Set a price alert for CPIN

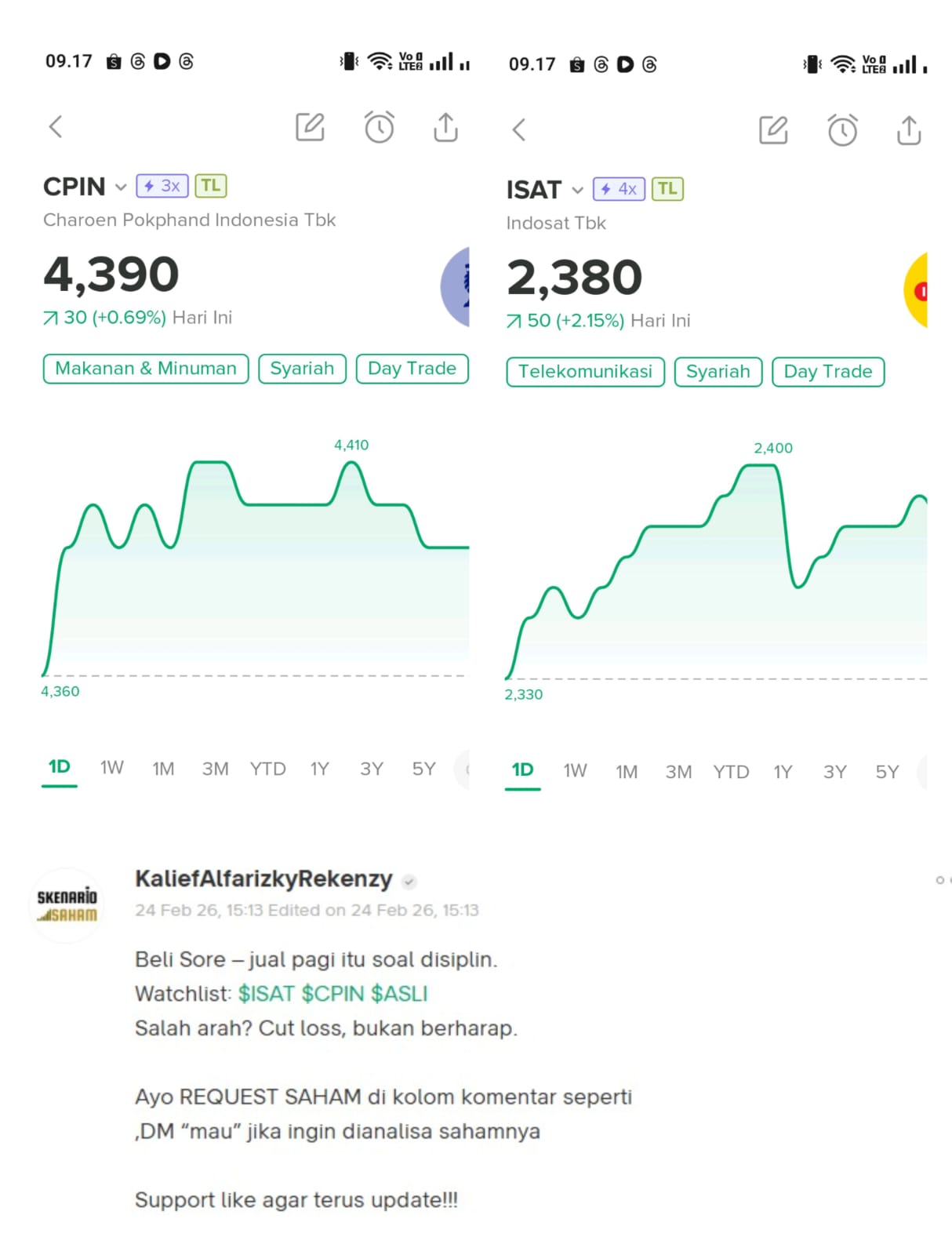(380, 127)
